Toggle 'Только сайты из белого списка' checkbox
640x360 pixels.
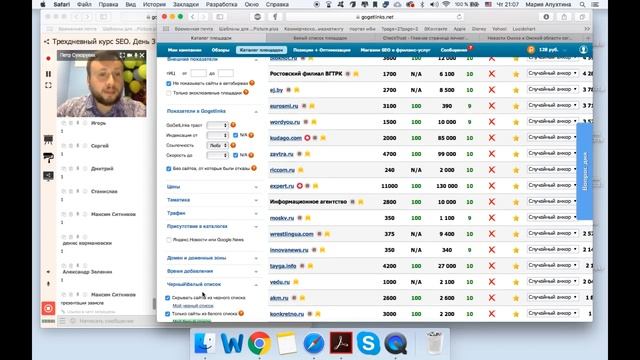coord(167,314)
